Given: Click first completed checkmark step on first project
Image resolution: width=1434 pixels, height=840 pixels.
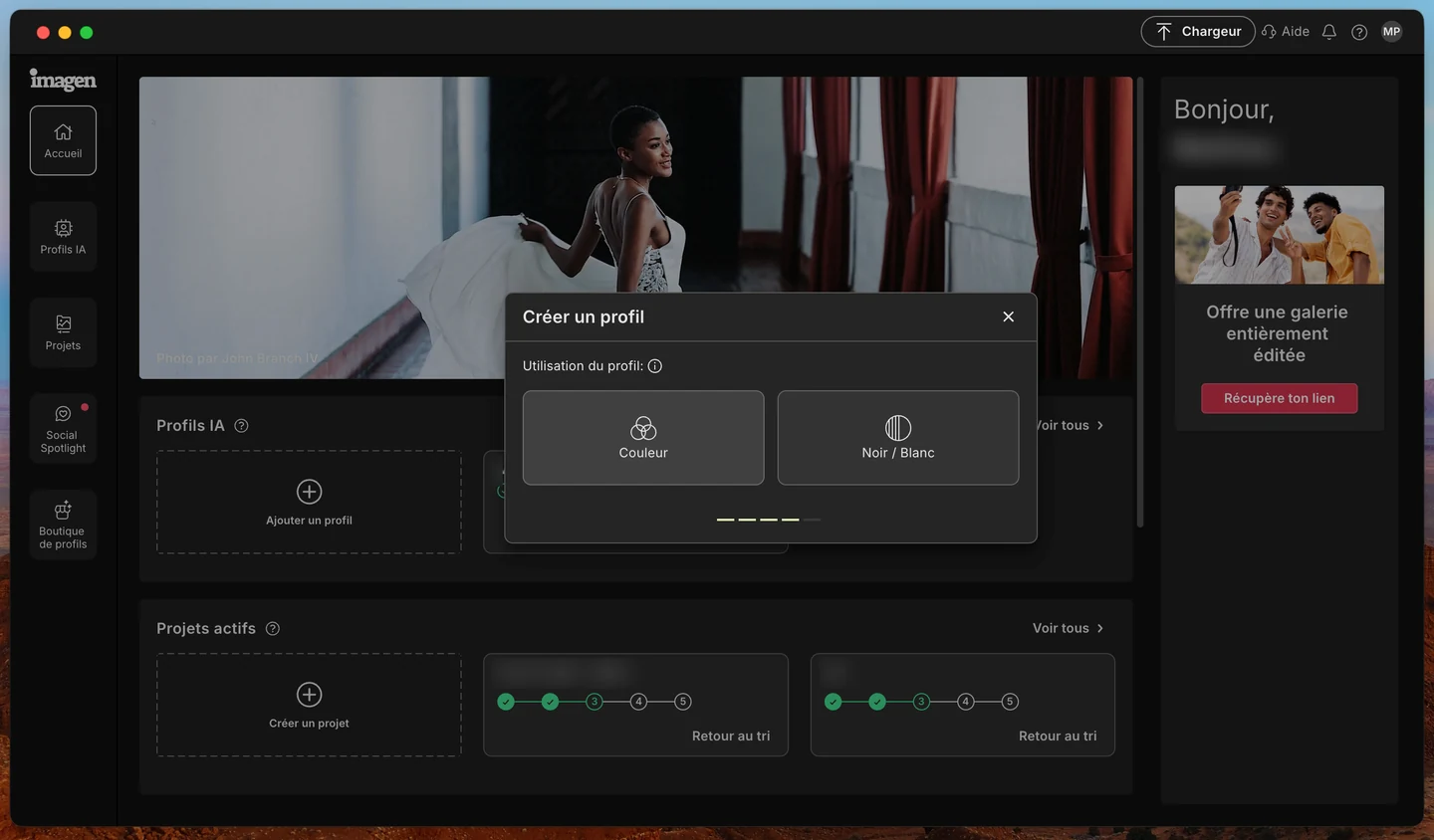Looking at the screenshot, I should point(506,702).
